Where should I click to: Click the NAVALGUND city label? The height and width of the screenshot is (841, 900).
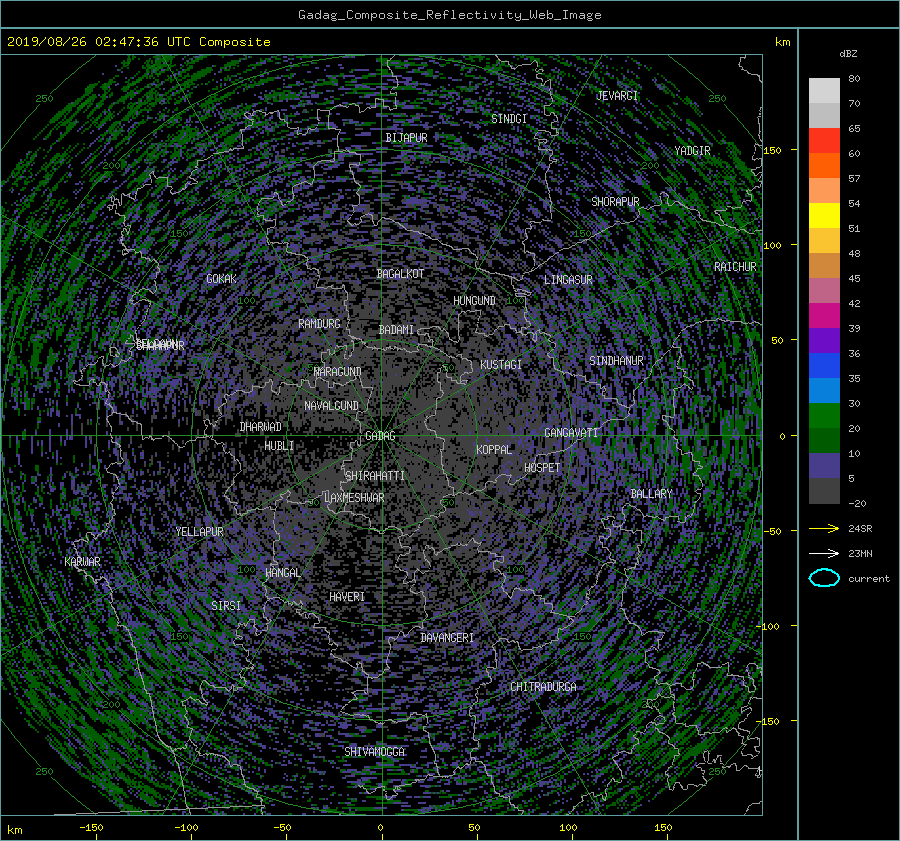331,406
